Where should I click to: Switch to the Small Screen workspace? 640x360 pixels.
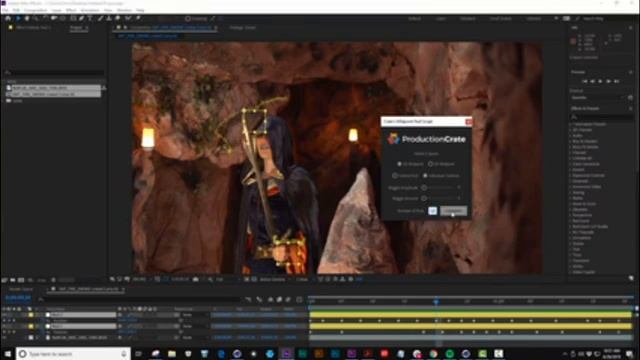pyautogui.click(x=501, y=19)
